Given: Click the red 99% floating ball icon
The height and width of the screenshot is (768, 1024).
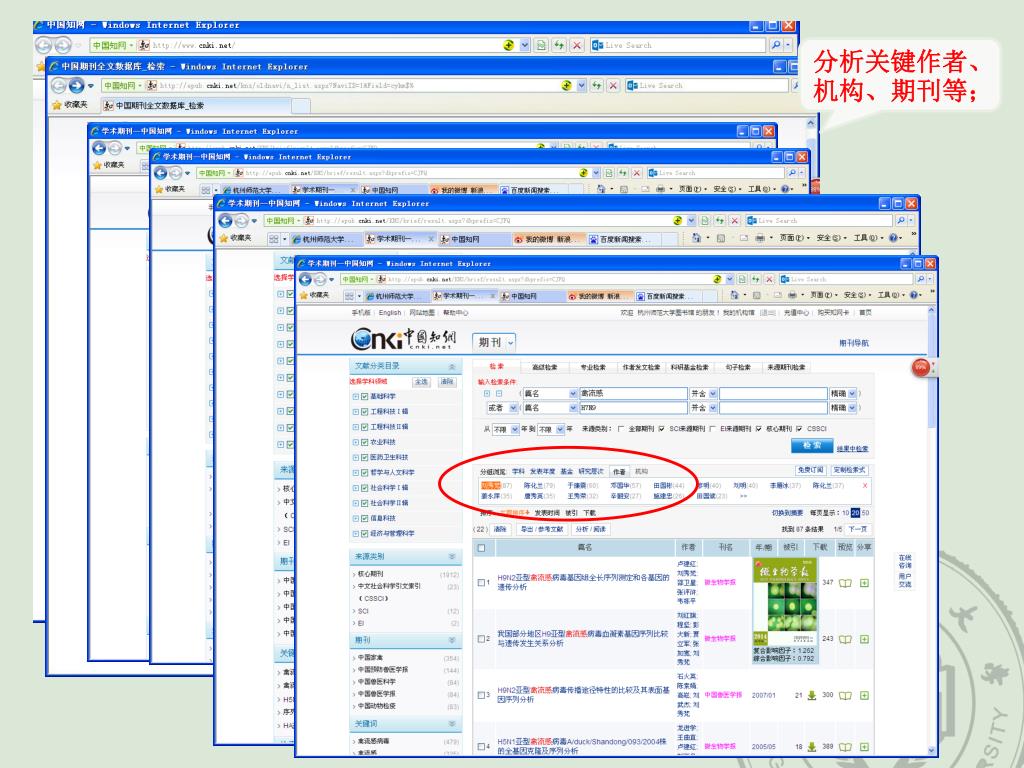Looking at the screenshot, I should pos(921,367).
